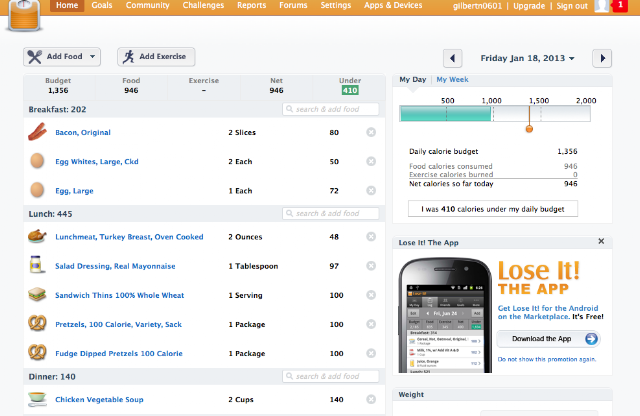Image resolution: width=640 pixels, height=416 pixels.
Task: Open the Lunchmeat, Turkey Breast, Oven Cooked link
Action: click(x=129, y=237)
